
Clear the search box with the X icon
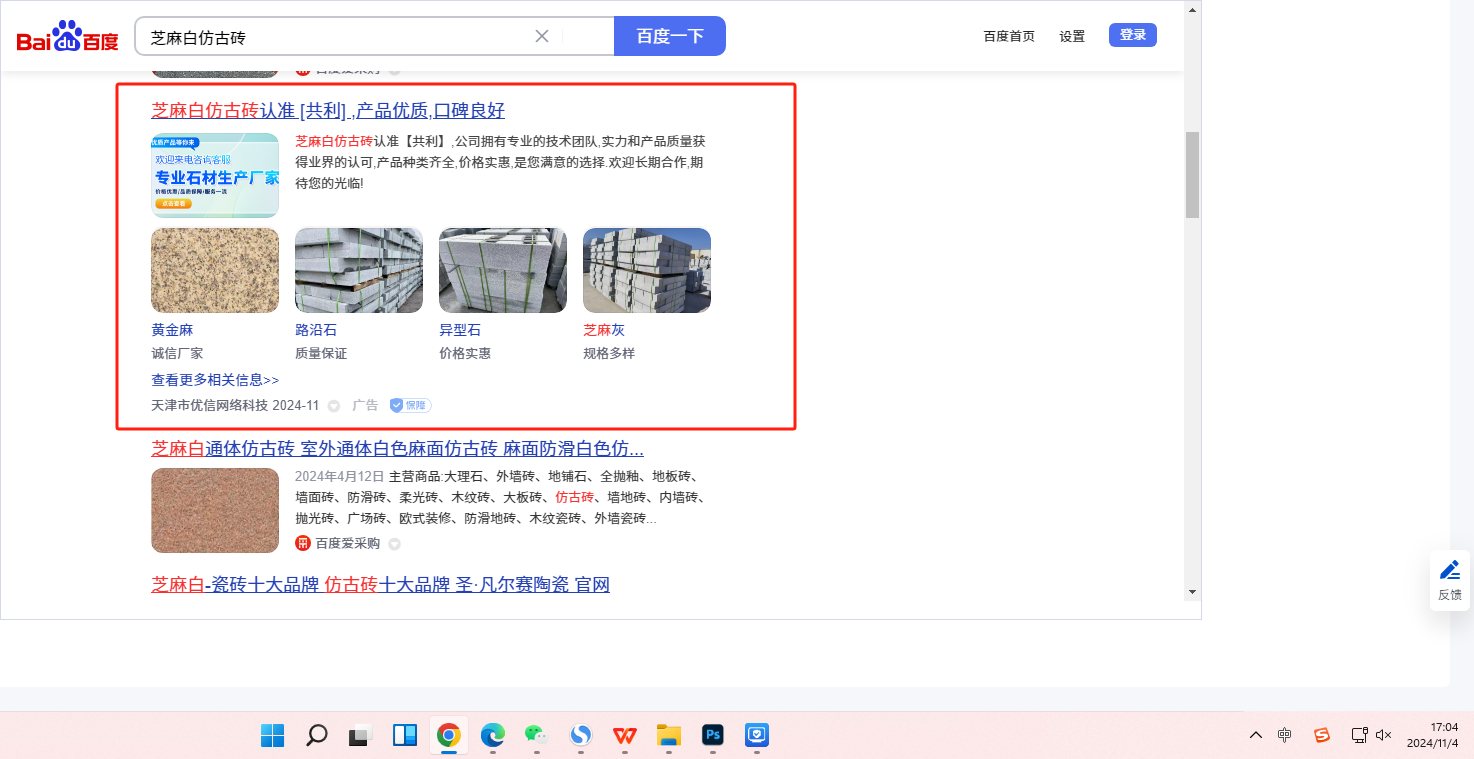click(542, 36)
